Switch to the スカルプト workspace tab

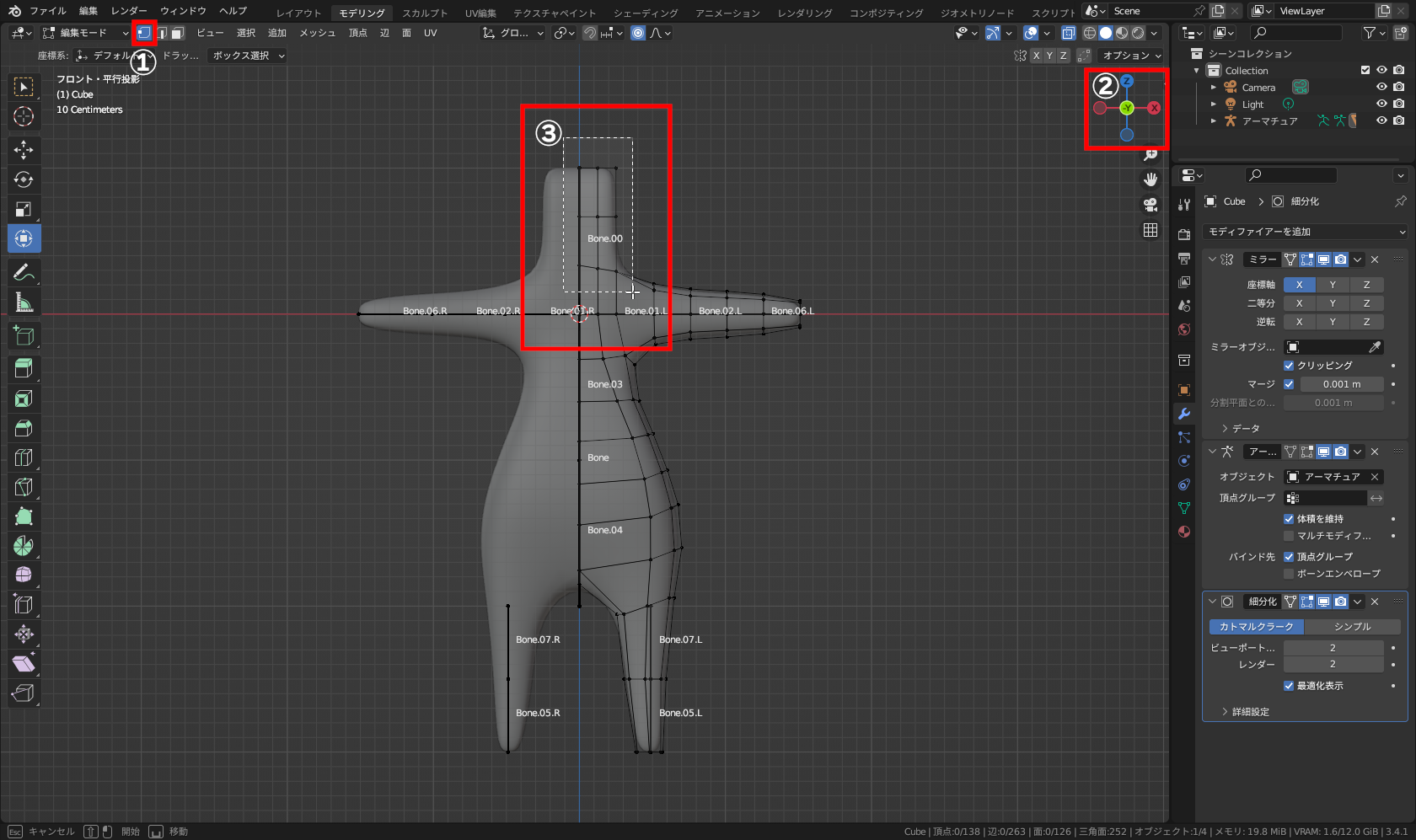click(x=425, y=13)
